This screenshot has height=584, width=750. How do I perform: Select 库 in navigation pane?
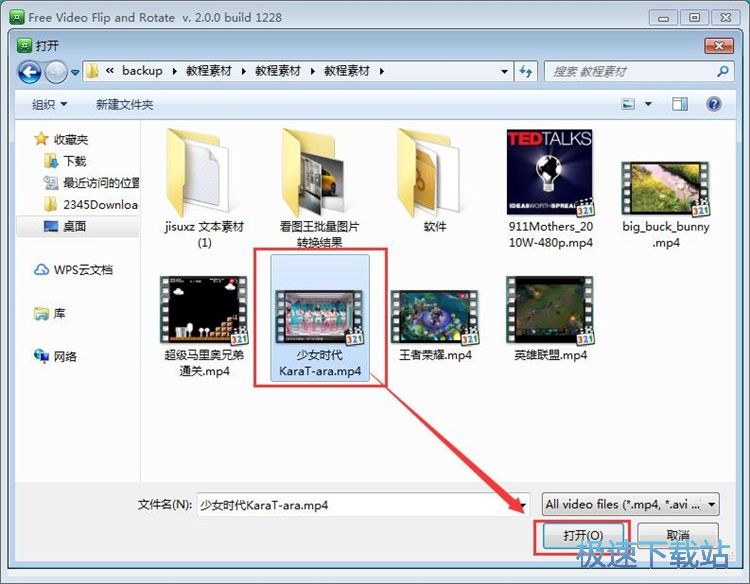pyautogui.click(x=59, y=313)
